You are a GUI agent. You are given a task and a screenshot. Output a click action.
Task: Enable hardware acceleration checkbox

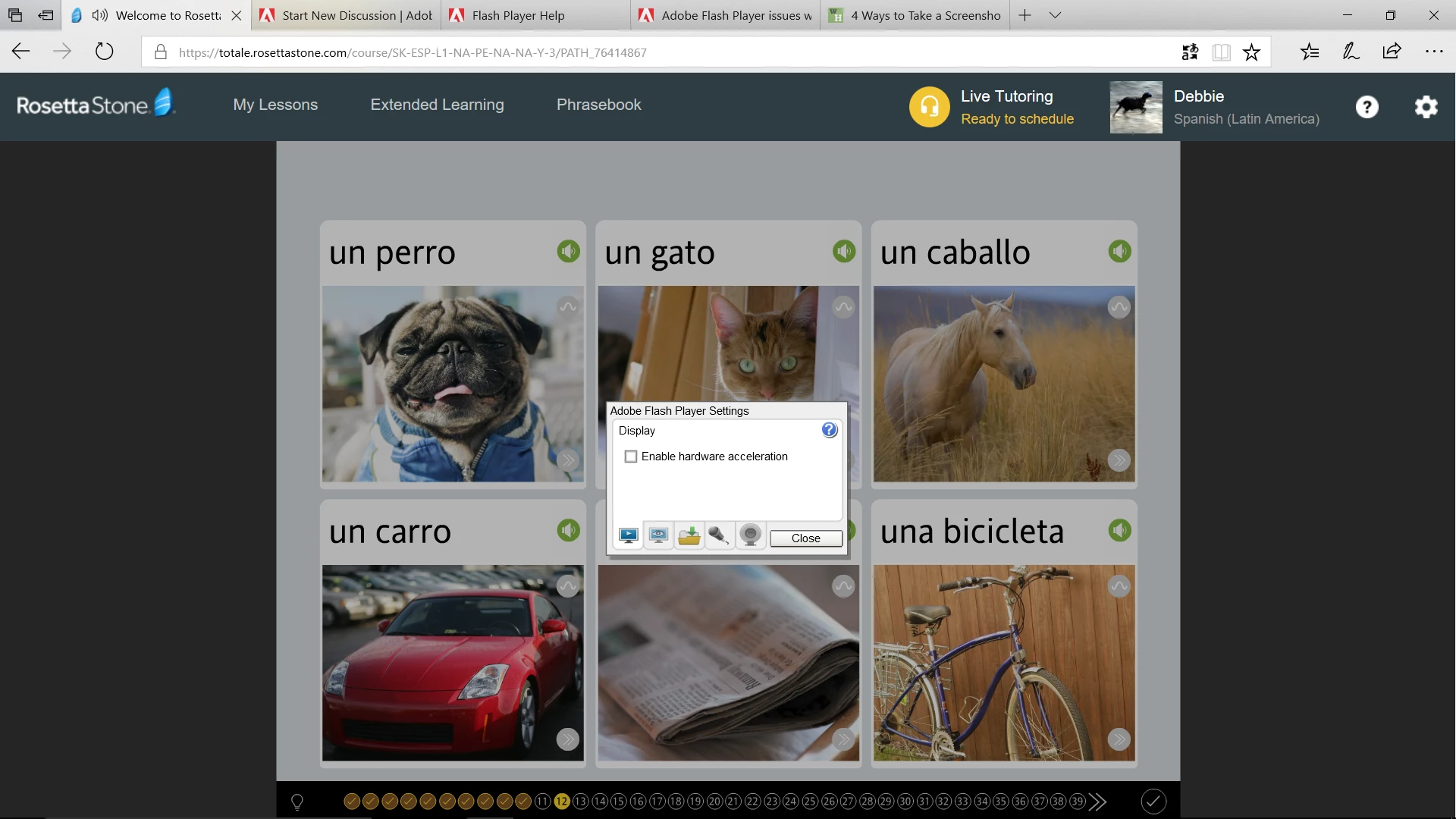pyautogui.click(x=630, y=457)
